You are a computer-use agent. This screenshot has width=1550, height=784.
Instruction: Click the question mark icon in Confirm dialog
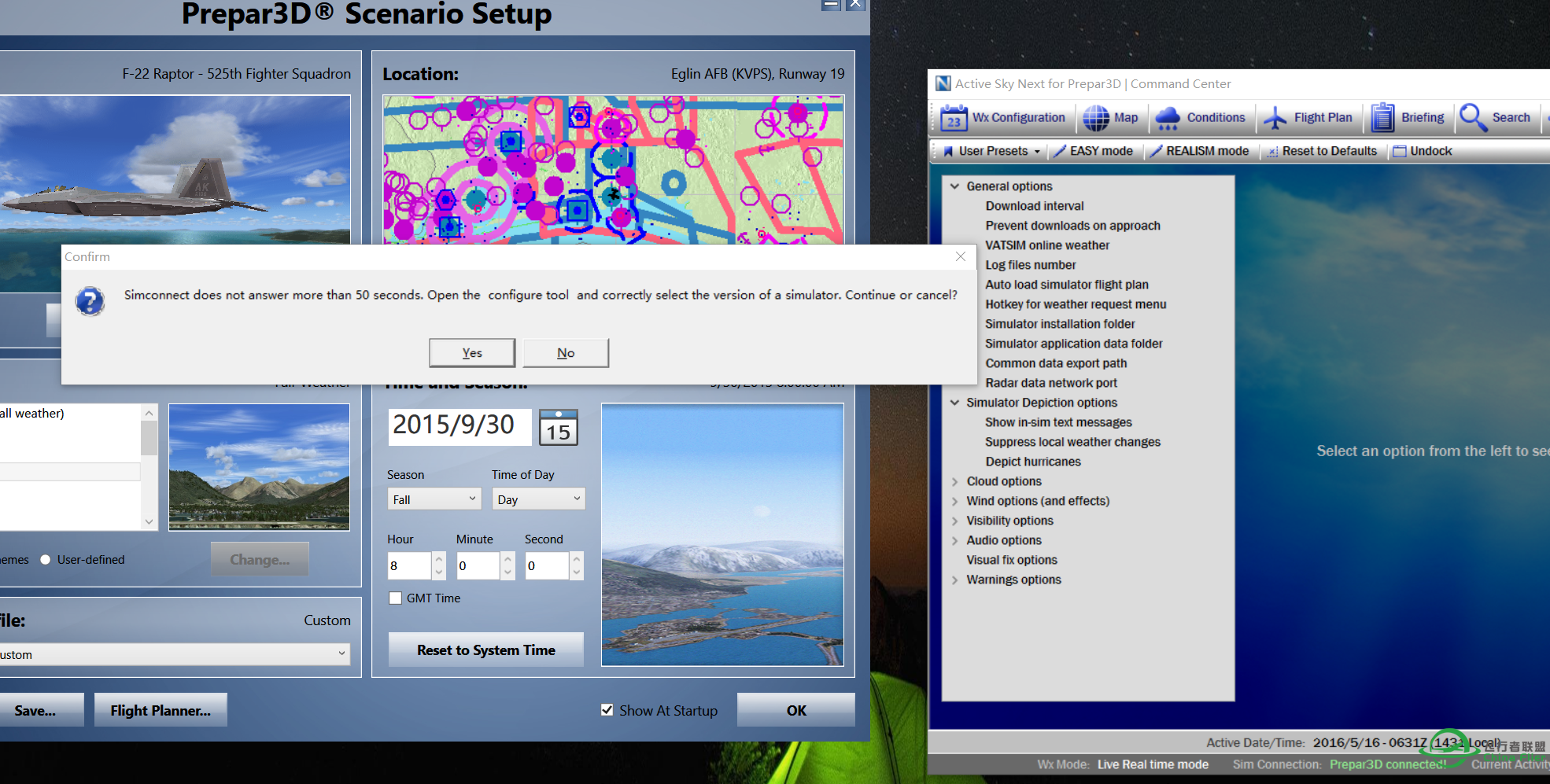(x=90, y=301)
